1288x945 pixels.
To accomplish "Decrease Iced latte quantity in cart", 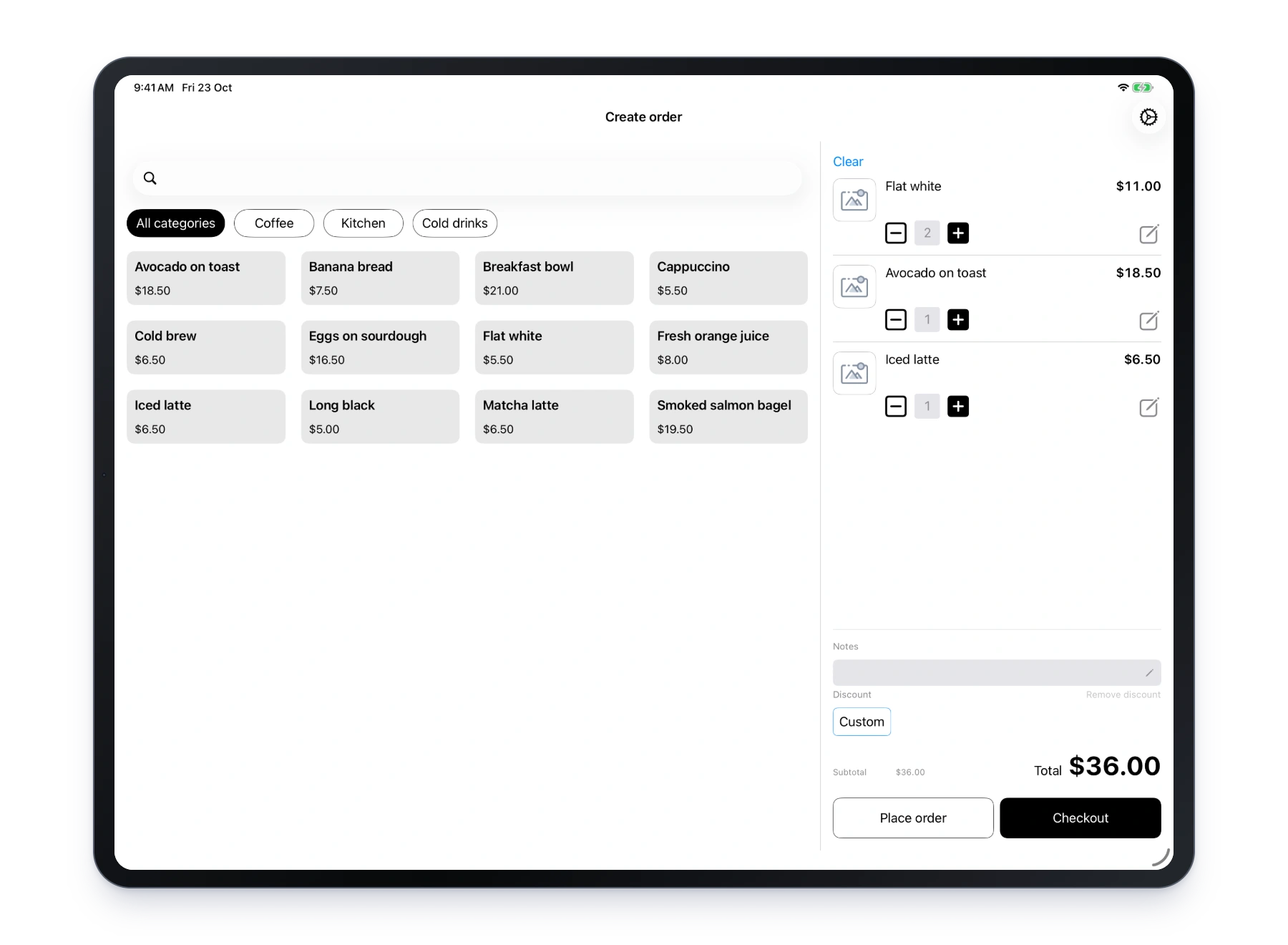I will (x=895, y=407).
